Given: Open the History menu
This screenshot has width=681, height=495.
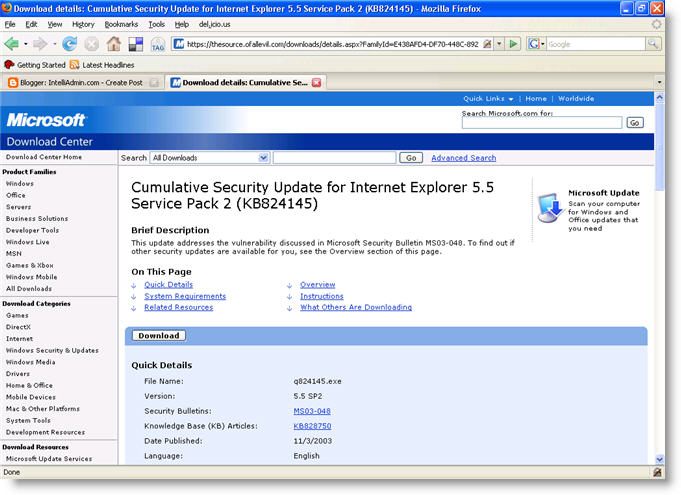Looking at the screenshot, I should [x=83, y=24].
